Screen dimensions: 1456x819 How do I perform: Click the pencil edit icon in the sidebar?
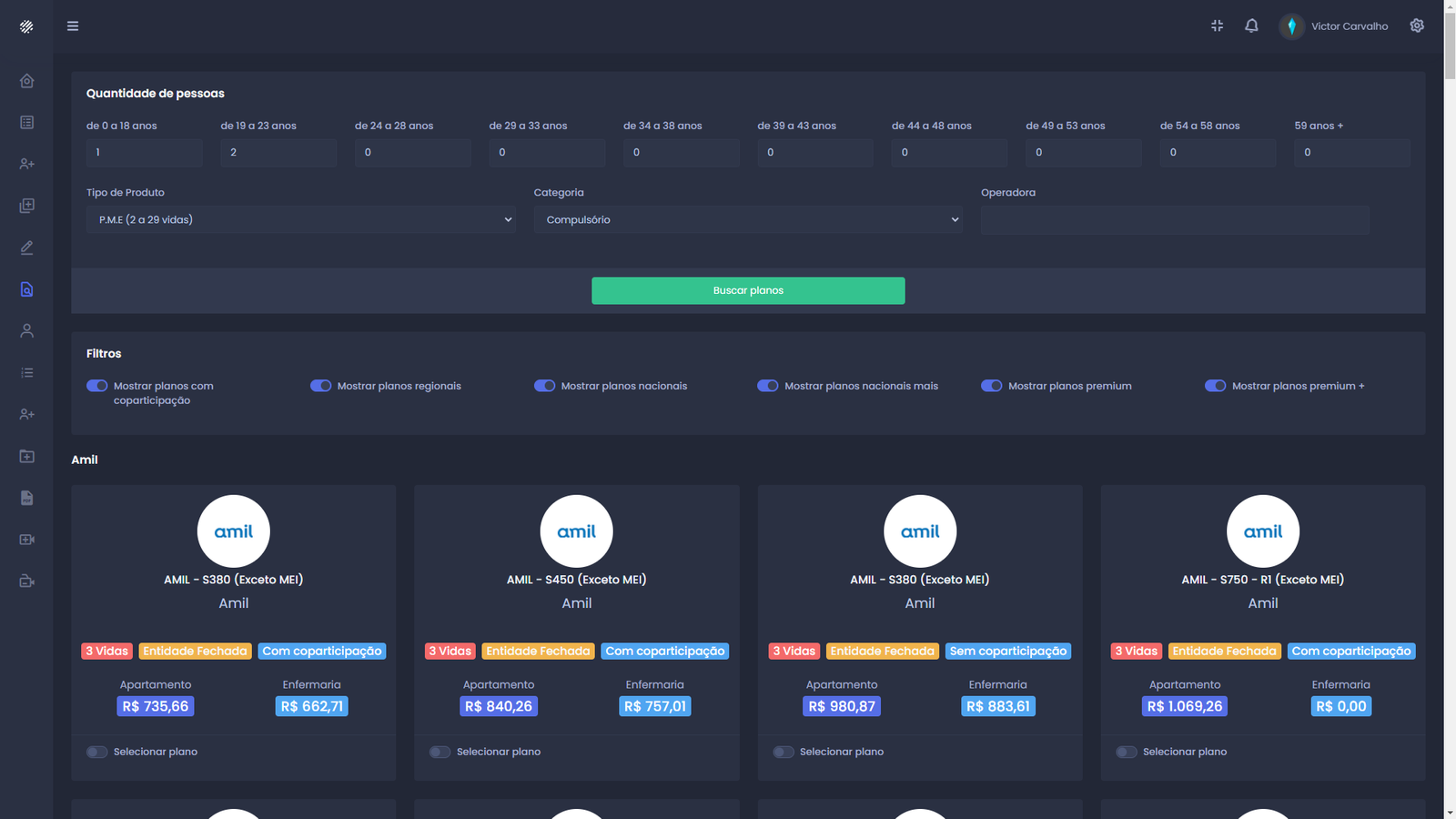(26, 248)
